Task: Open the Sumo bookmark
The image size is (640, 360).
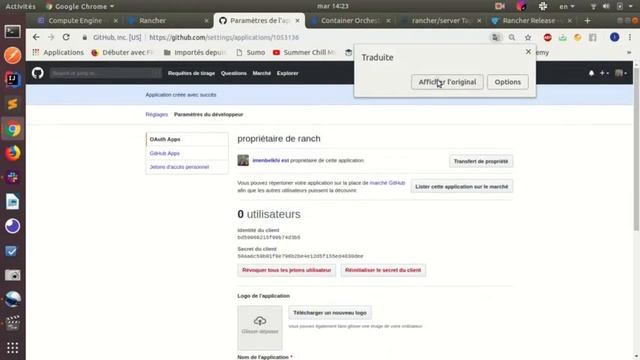Action: click(x=251, y=52)
